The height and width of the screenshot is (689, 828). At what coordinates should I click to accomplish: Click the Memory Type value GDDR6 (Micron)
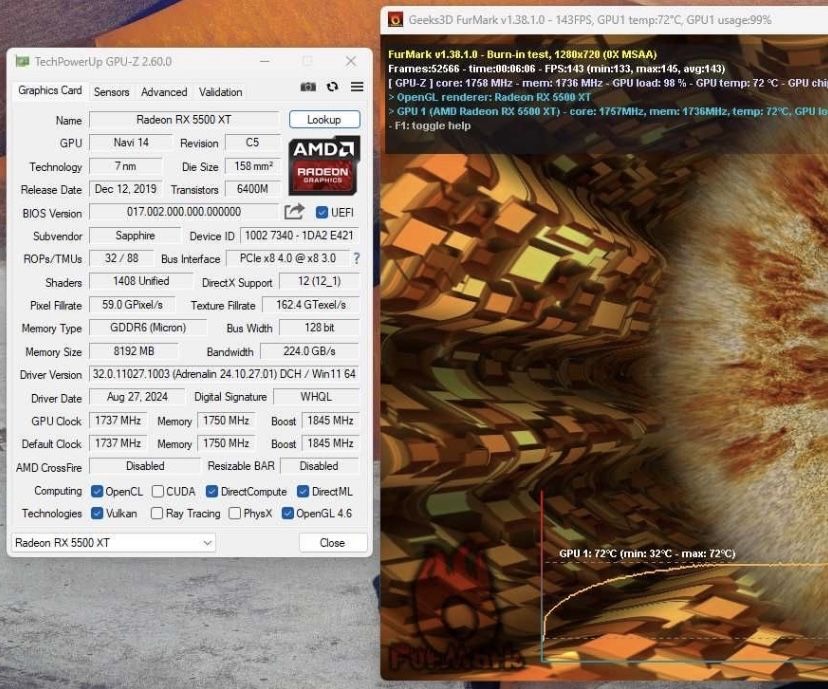(148, 327)
